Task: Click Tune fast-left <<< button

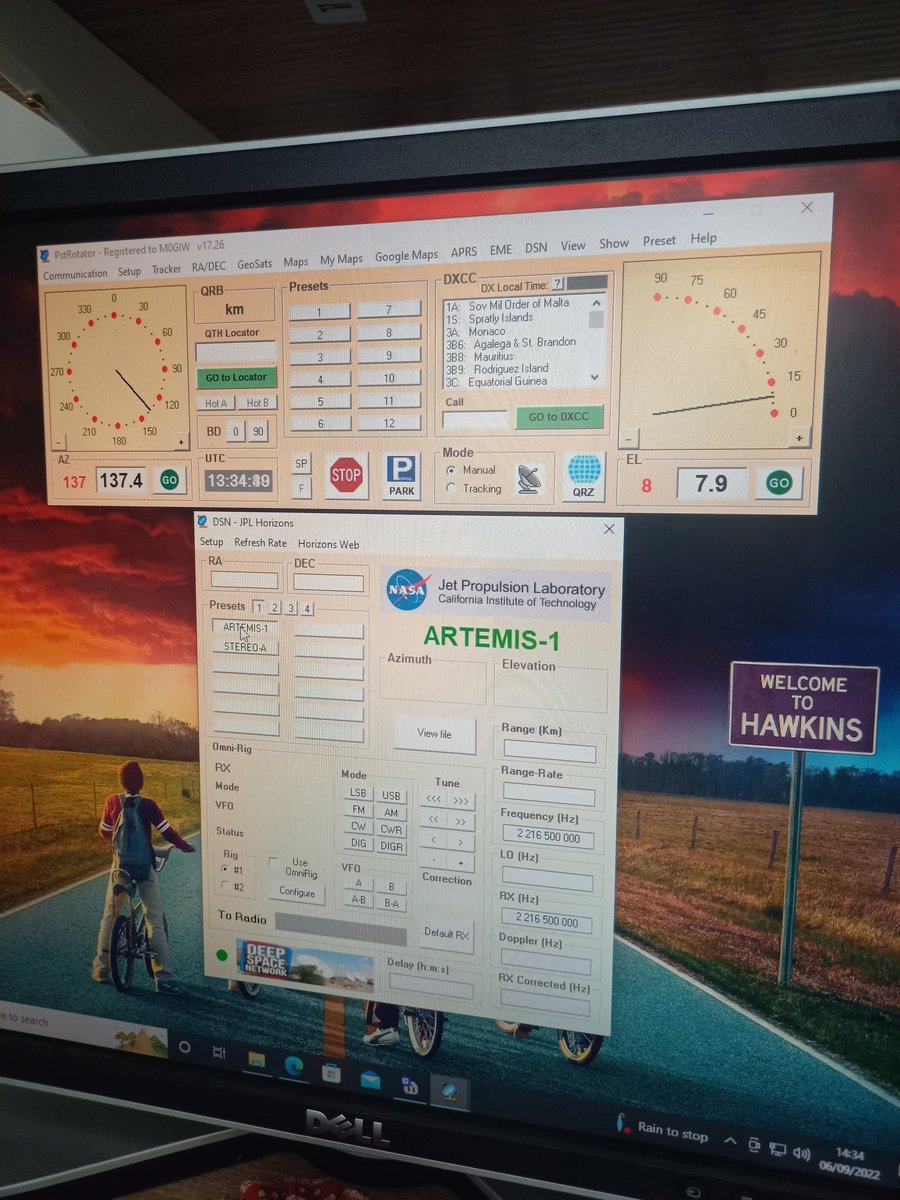Action: 434,800
